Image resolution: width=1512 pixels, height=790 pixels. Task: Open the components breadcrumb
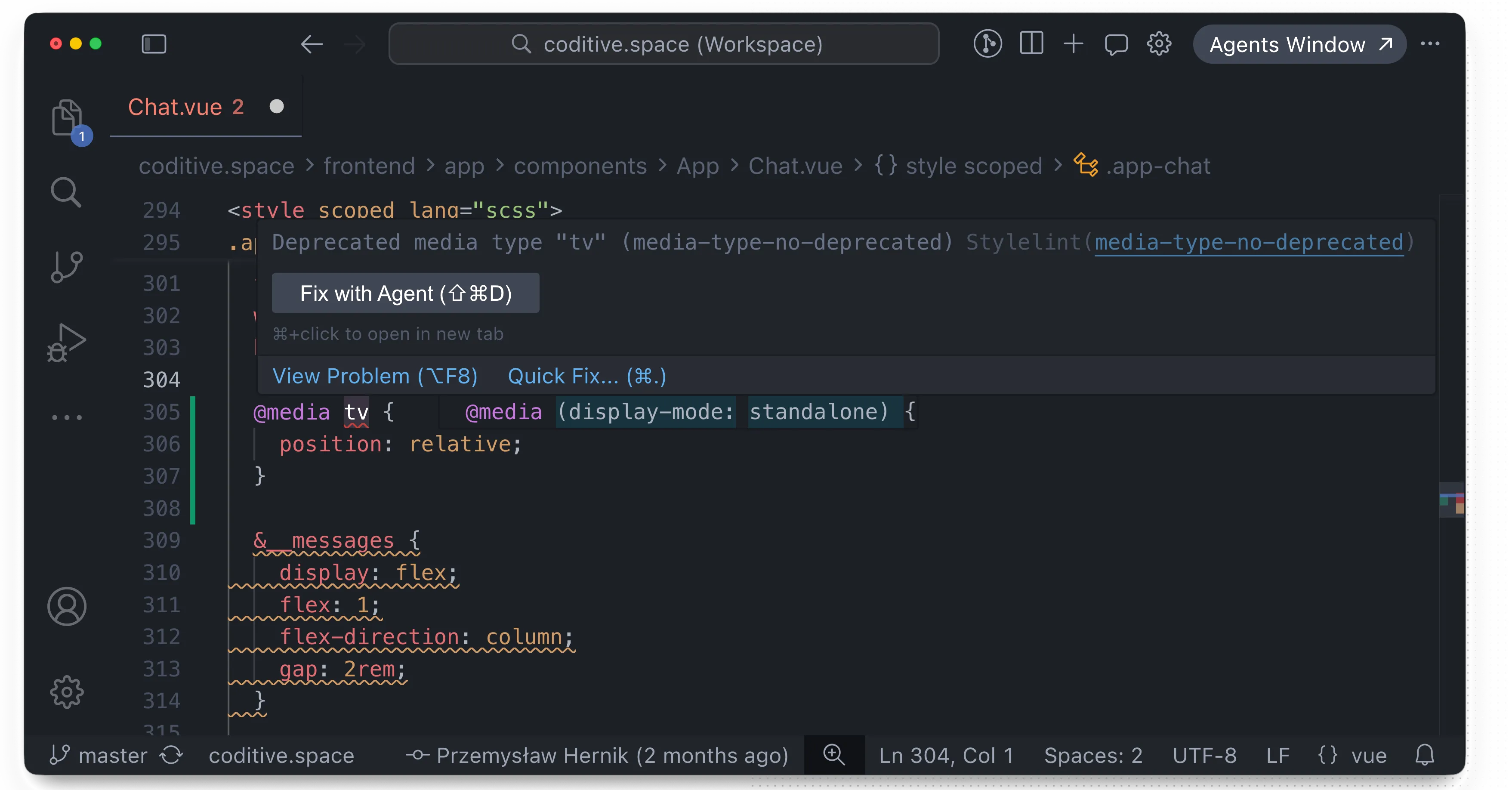[x=580, y=166]
